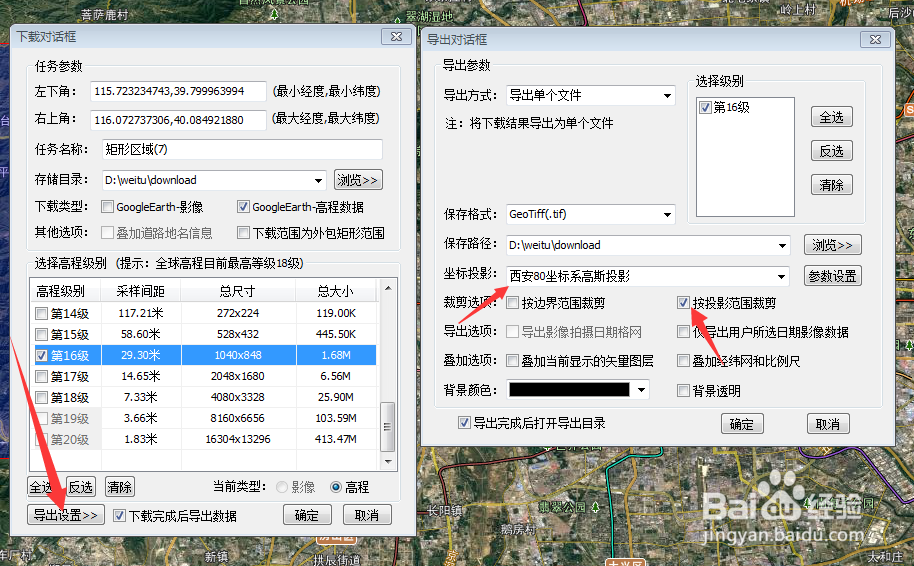Tick the 第15级 elevation level checkbox

point(41,335)
